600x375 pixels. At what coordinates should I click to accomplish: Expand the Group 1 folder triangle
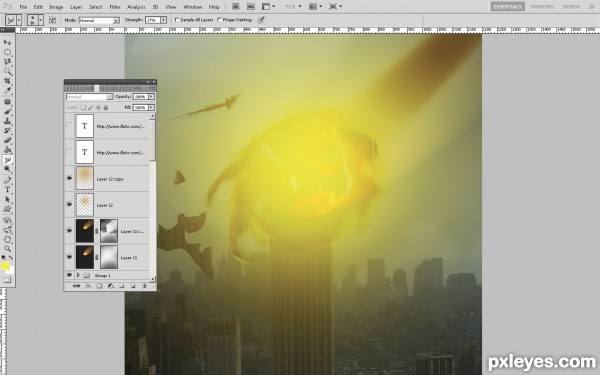(x=78, y=275)
